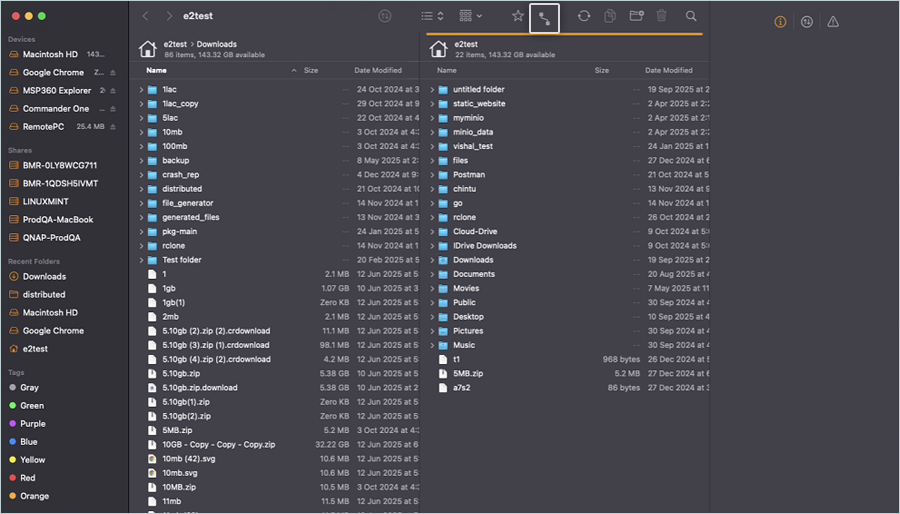Select the Purple tag in sidebar

[33, 423]
